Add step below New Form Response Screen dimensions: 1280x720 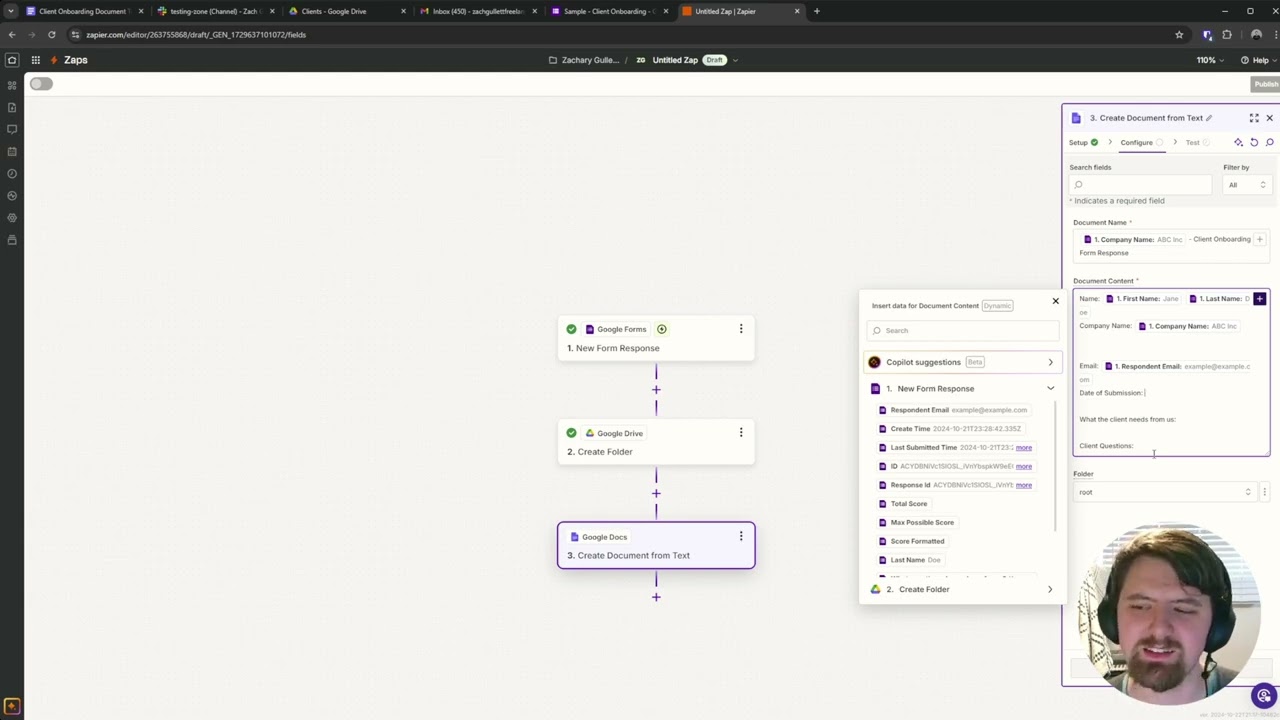(656, 390)
